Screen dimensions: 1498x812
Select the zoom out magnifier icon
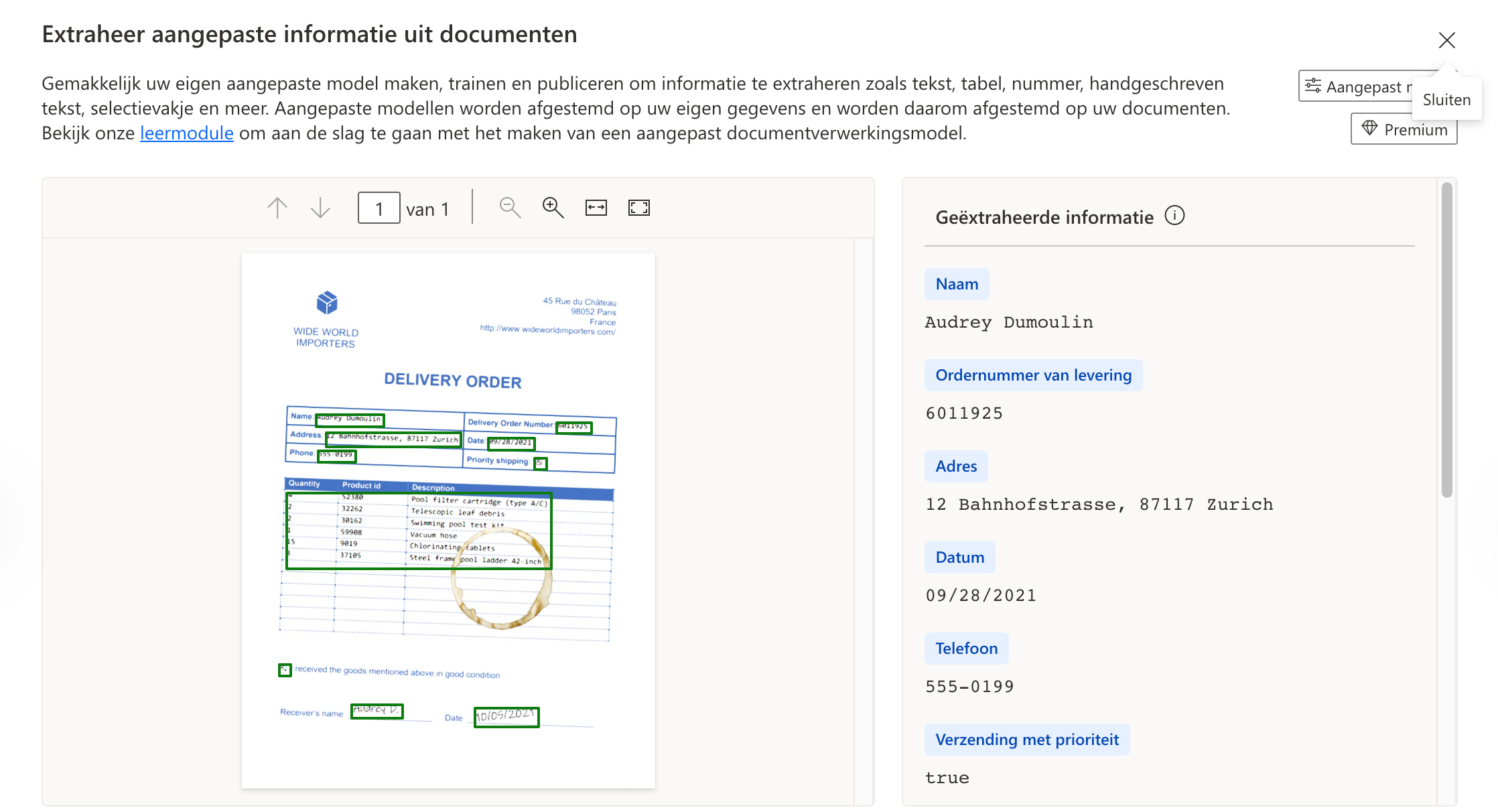click(509, 208)
